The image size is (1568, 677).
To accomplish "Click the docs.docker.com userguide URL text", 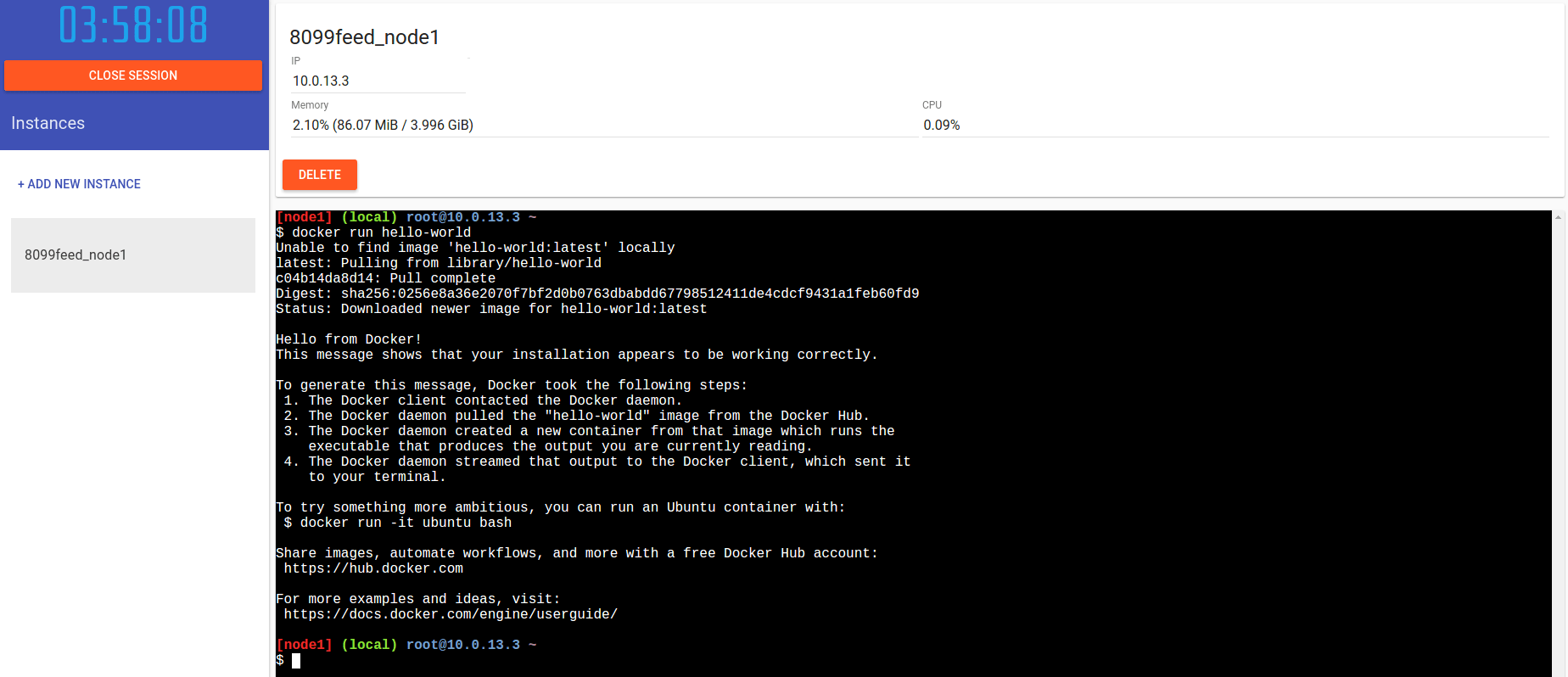I will (x=451, y=614).
